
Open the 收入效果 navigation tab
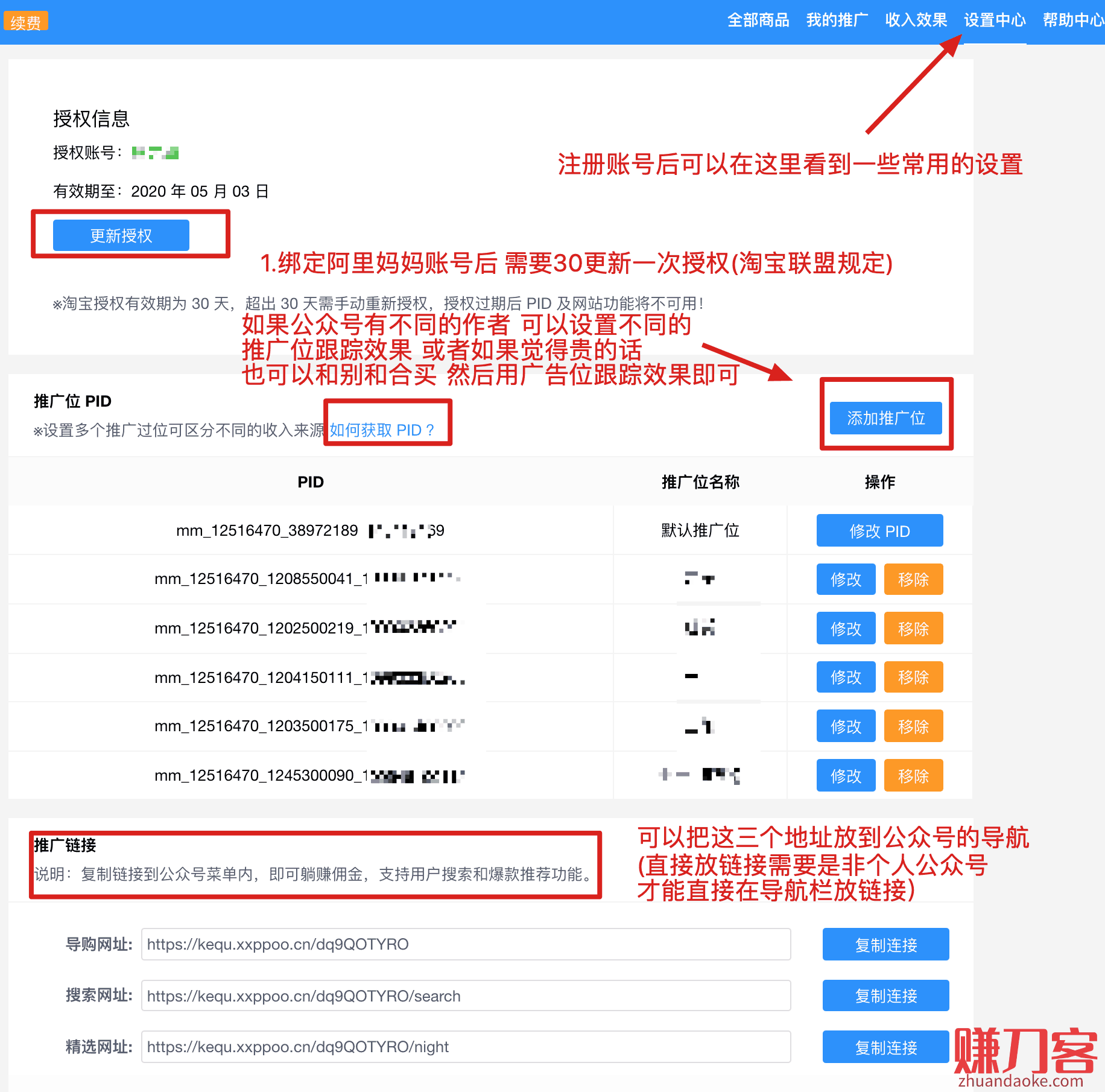[916, 21]
